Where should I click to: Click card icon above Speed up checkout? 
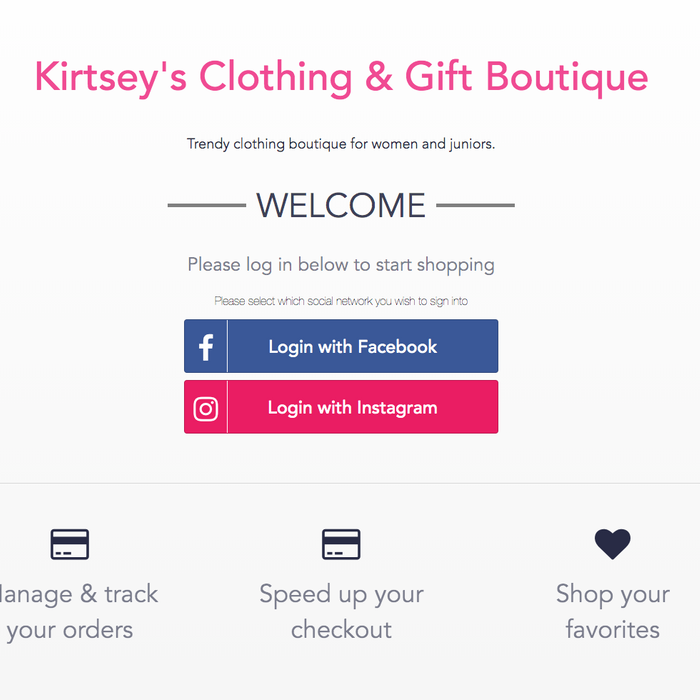(x=341, y=544)
